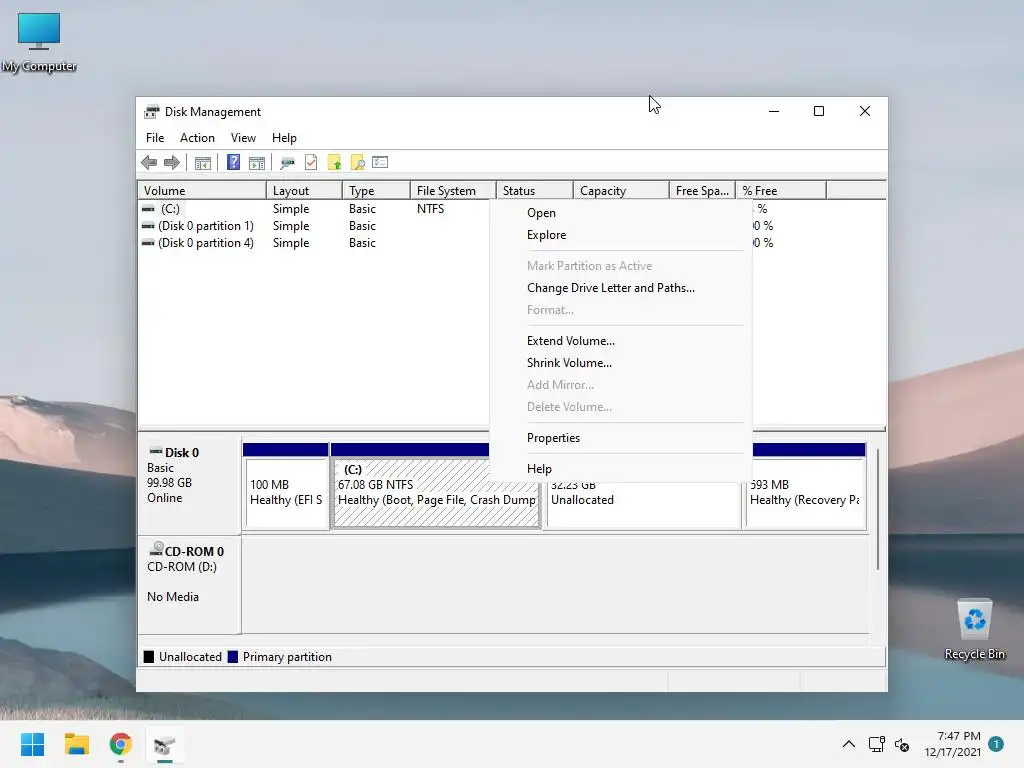Click the network tray icon

pyautogui.click(x=876, y=744)
